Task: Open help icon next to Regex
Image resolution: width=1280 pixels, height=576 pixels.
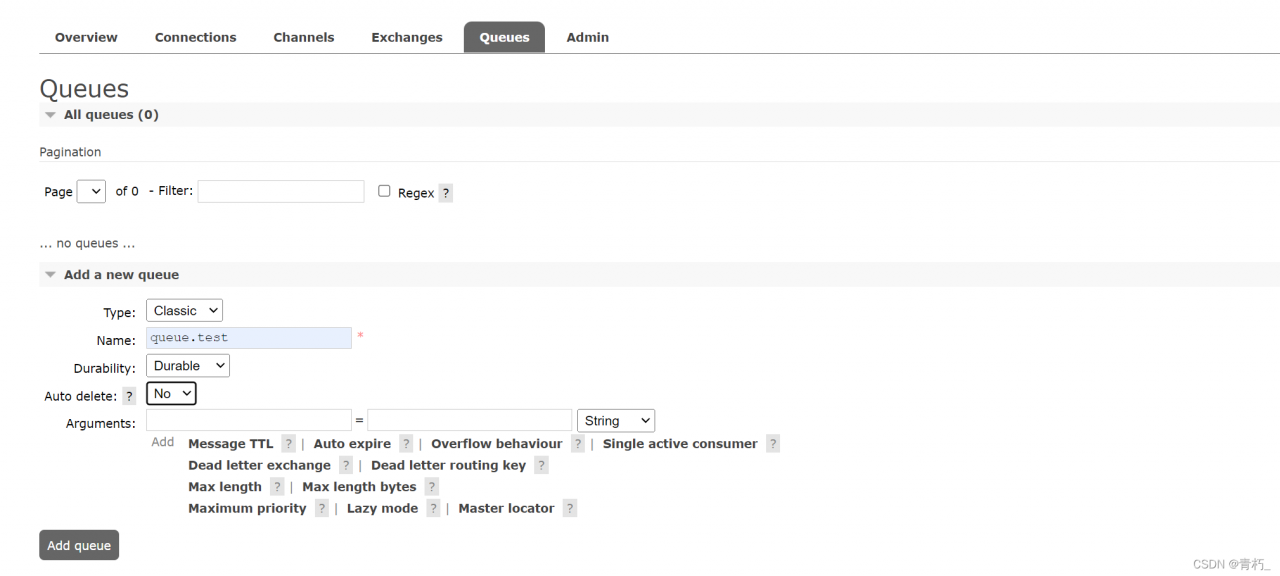Action: (x=446, y=193)
